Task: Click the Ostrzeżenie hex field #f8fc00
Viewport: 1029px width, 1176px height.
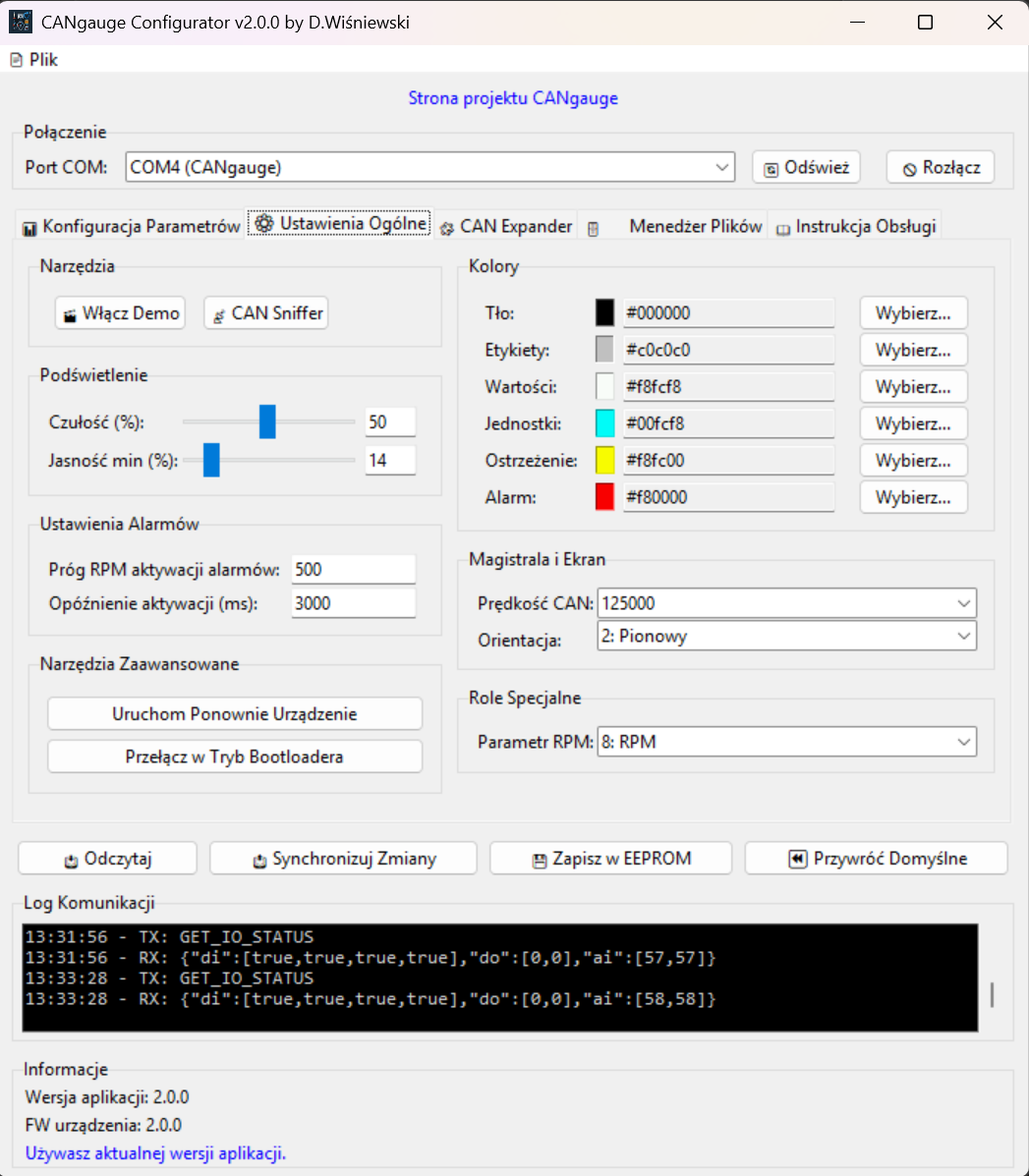Action: 729,460
